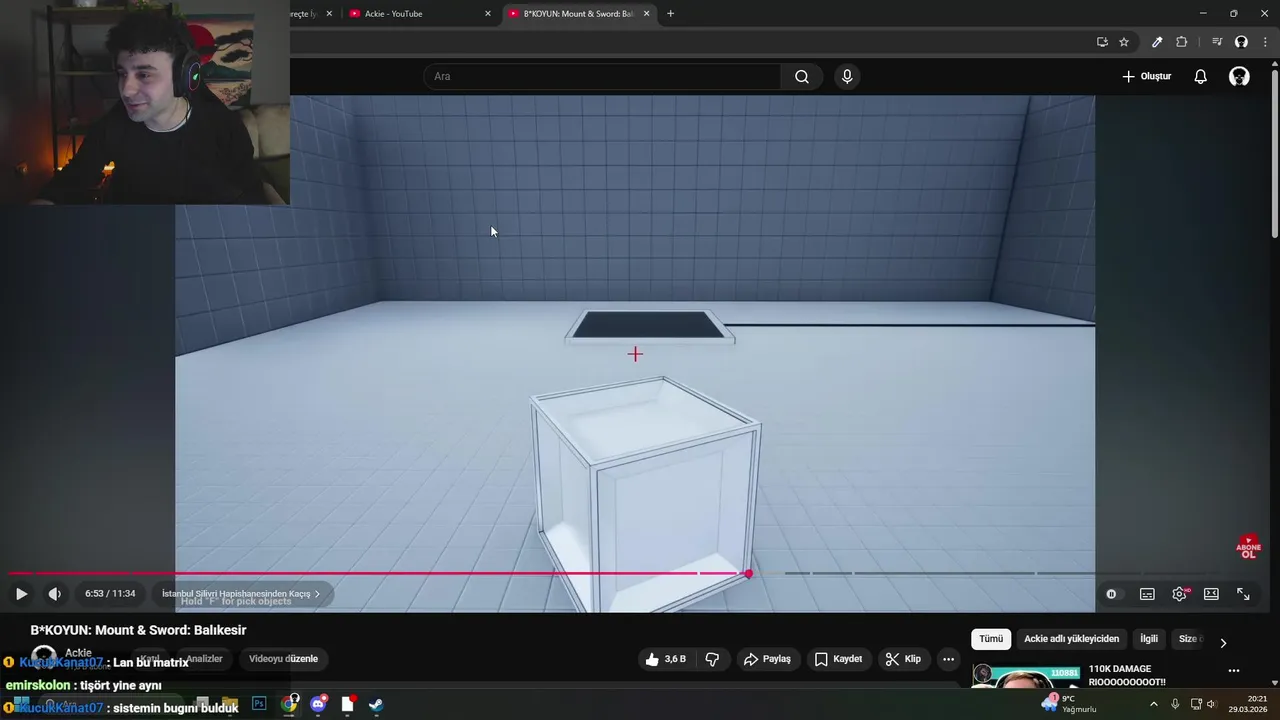This screenshot has height=720, width=1280.
Task: Open Steam from the taskbar
Action: point(376,704)
